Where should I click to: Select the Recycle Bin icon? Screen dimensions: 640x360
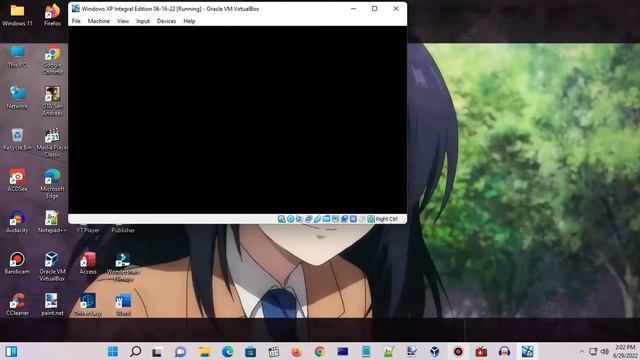(x=17, y=139)
